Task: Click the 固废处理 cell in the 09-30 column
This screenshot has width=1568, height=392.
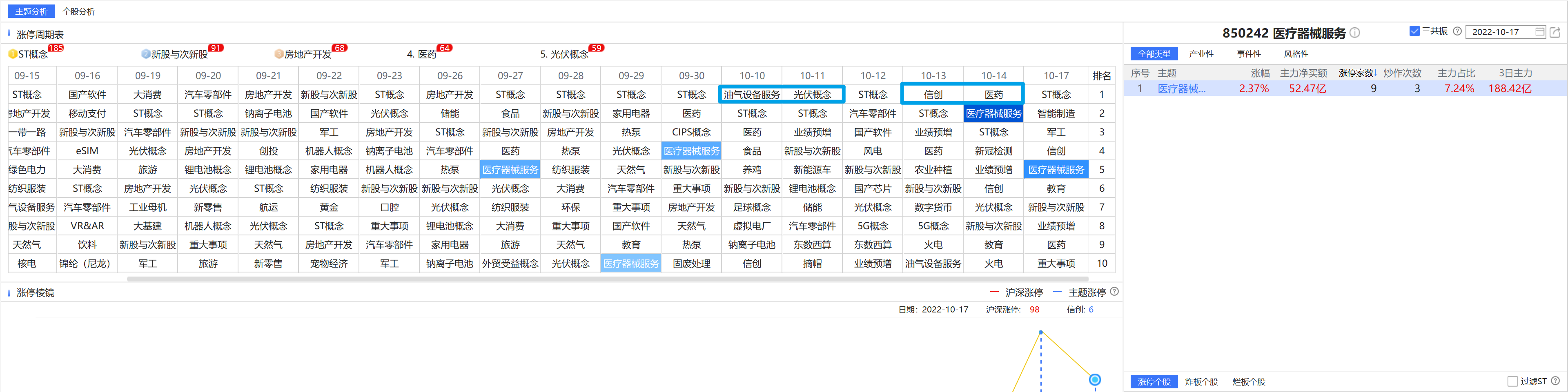Action: click(x=691, y=263)
